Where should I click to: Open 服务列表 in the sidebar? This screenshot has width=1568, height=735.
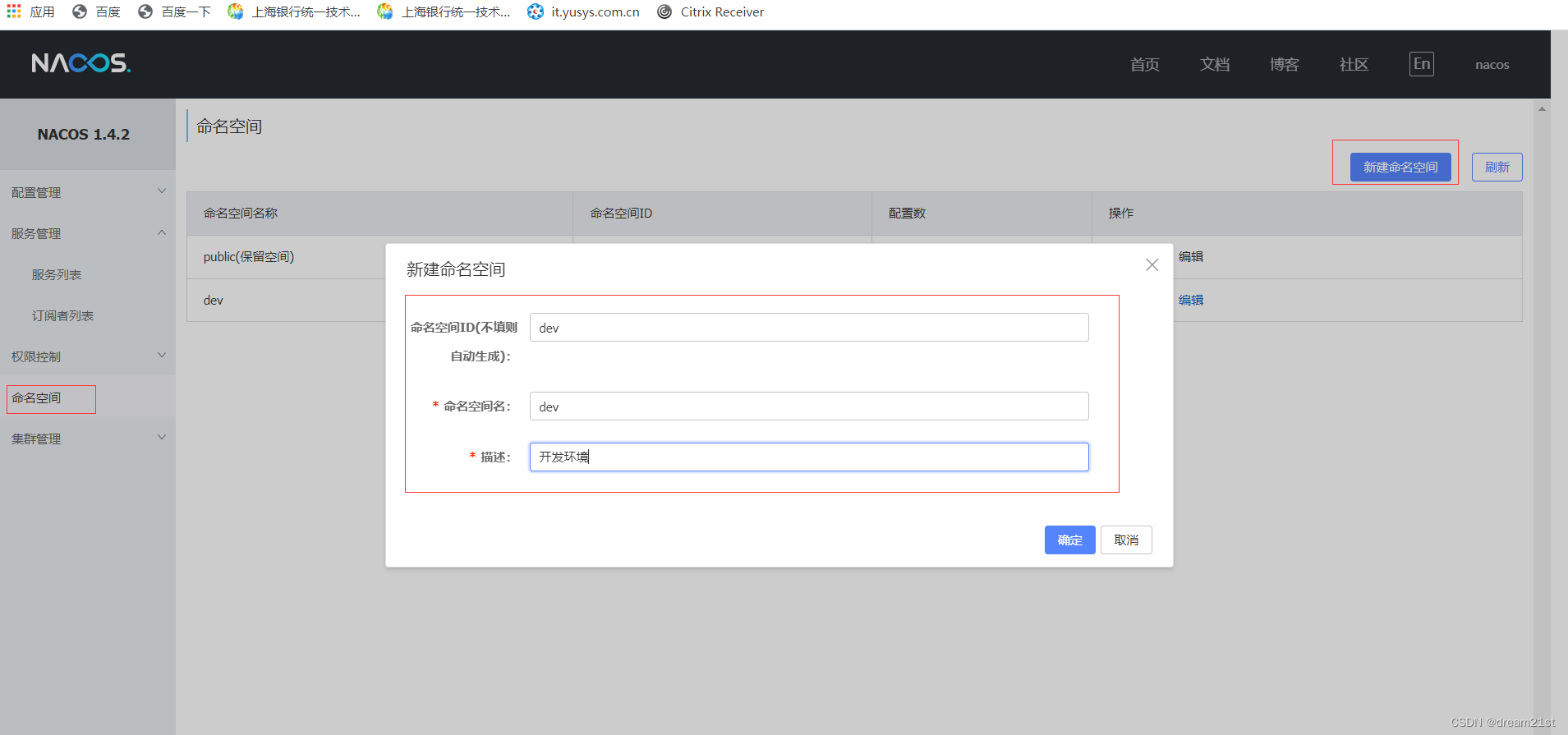coord(57,274)
